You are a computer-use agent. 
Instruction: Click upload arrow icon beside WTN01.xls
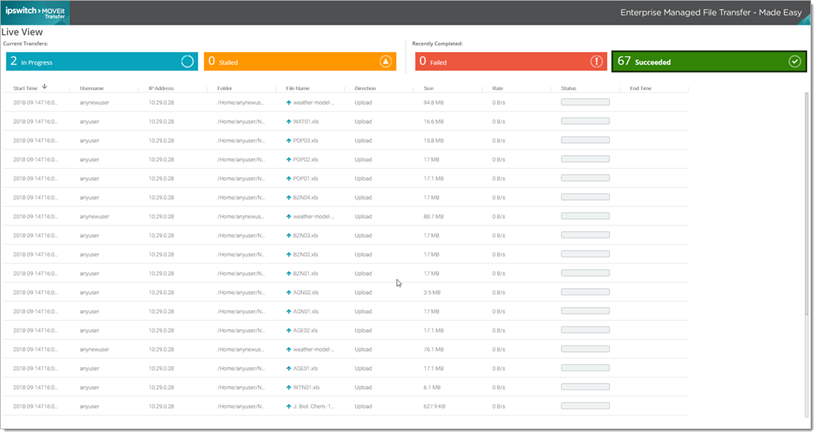click(x=289, y=387)
